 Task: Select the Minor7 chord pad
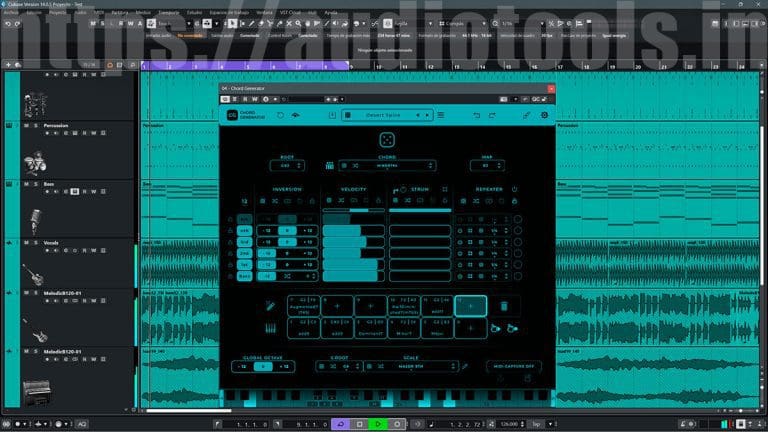click(x=404, y=328)
